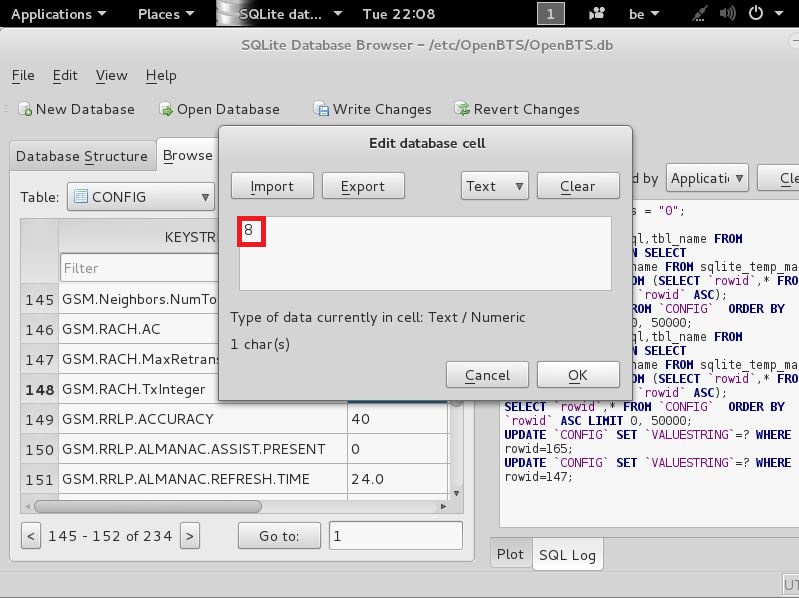Select GSM.RRLP.ALMANAC.REFRESH.TIME cell

[x=203, y=479]
